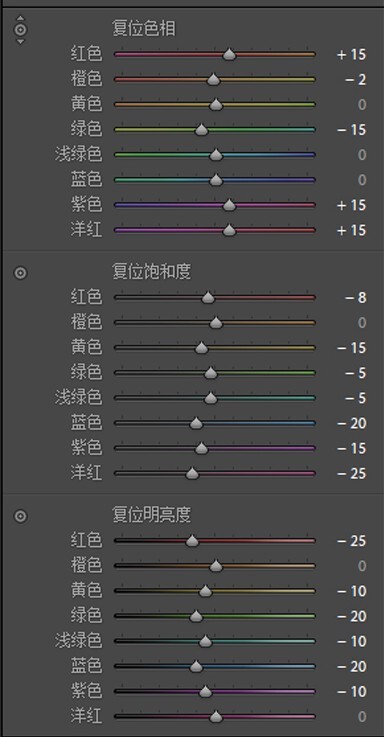Select the saturation 红色 value -8 field
Image resolution: width=384 pixels, height=737 pixels.
click(355, 298)
